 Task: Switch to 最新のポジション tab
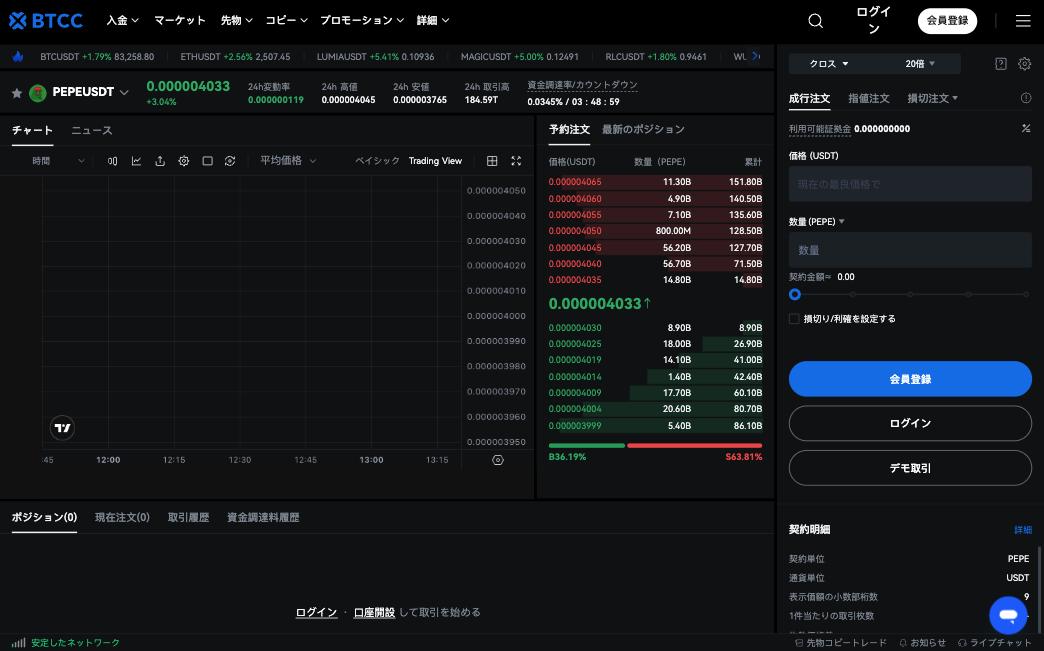tap(643, 129)
